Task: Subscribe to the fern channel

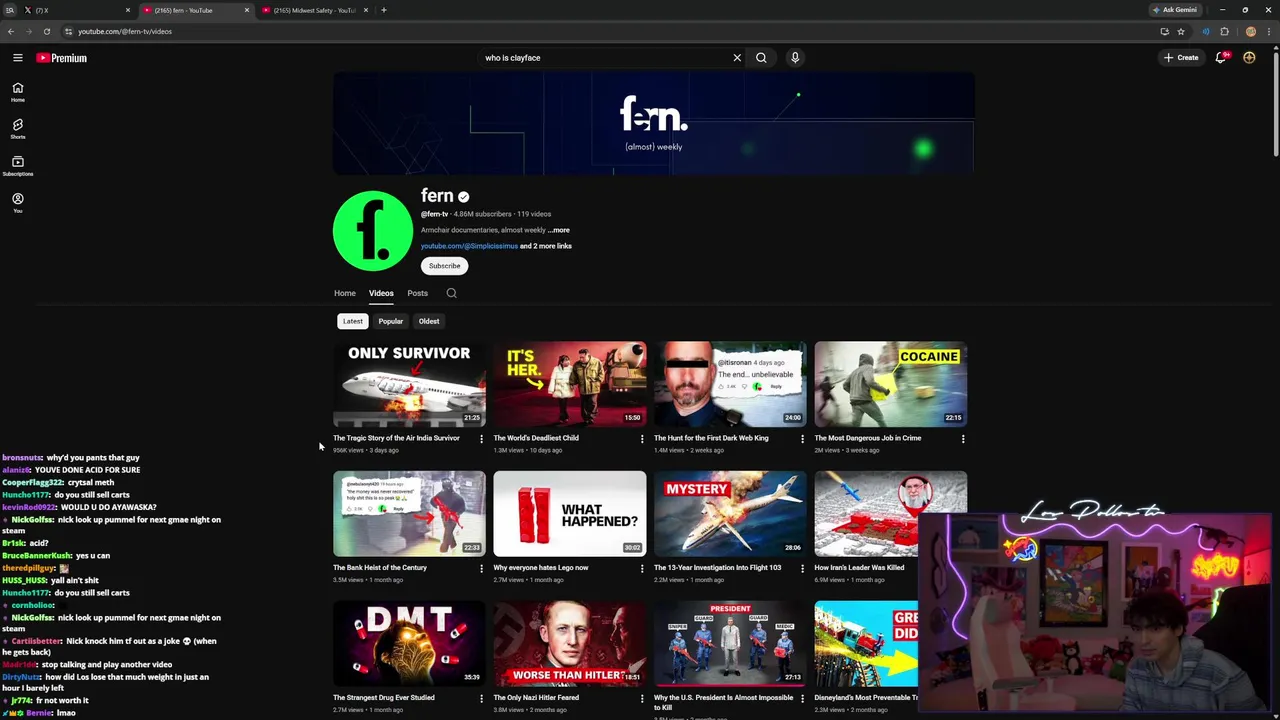Action: pos(444,266)
